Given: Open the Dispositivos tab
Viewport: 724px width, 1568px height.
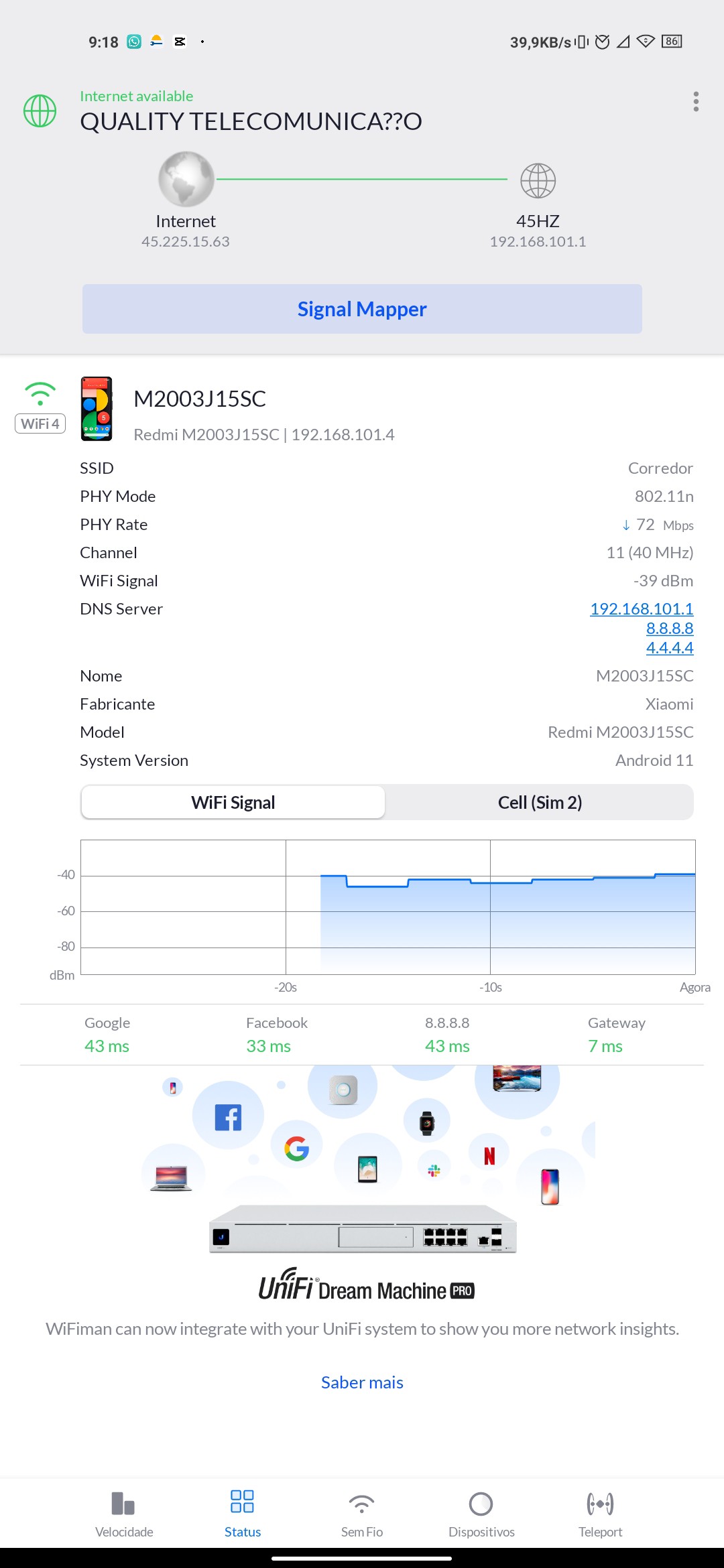Looking at the screenshot, I should click(481, 1513).
